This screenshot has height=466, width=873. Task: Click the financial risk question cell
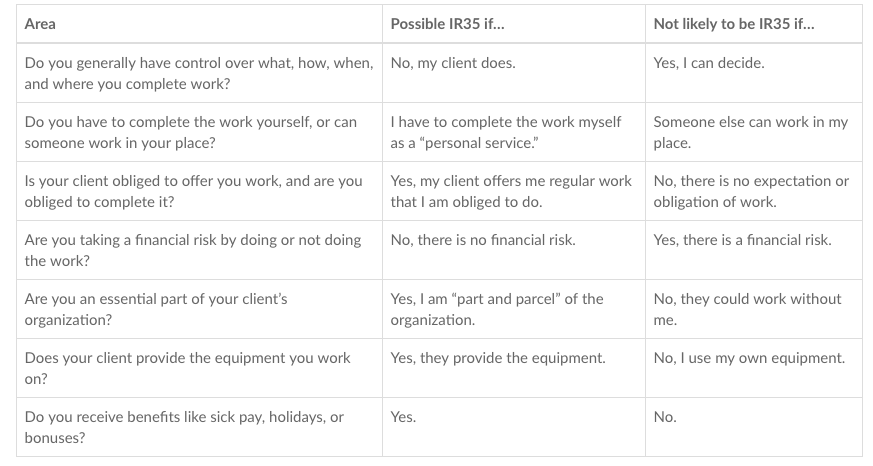pyautogui.click(x=199, y=250)
